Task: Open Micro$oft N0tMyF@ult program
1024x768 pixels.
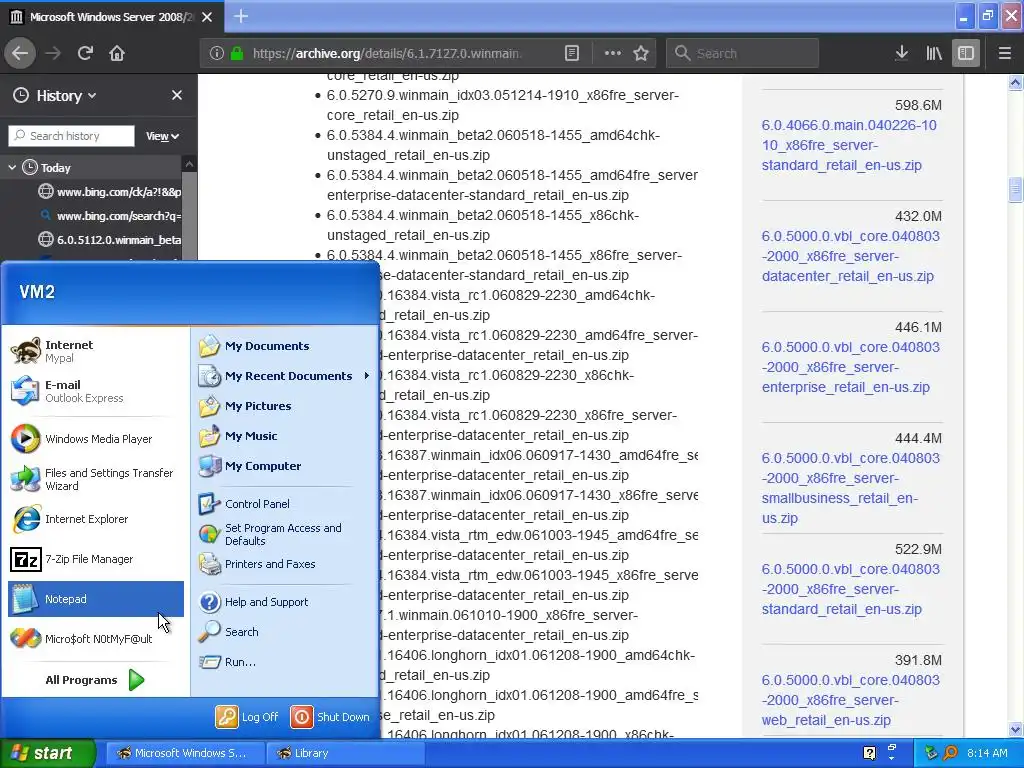Action: tap(96, 639)
